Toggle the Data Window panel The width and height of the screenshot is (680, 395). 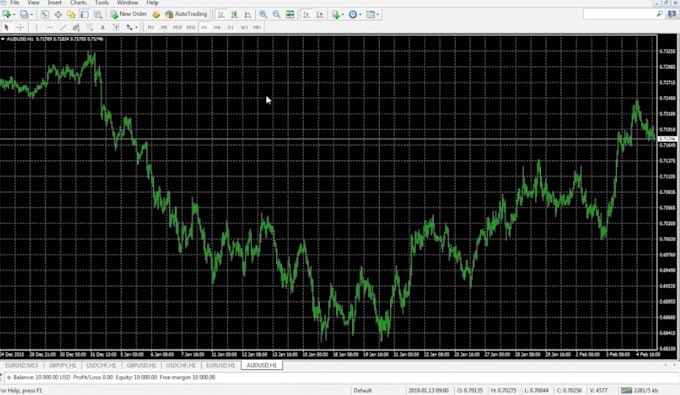click(x=58, y=14)
